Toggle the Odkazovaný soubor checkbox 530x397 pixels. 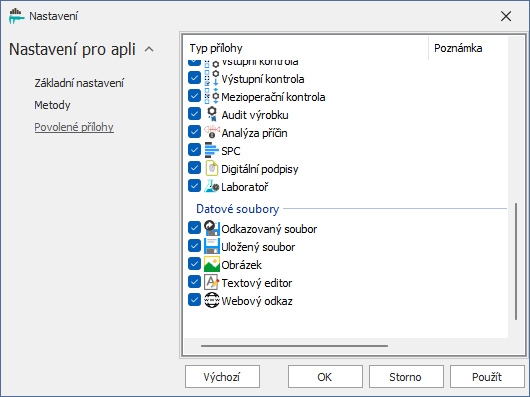(x=194, y=228)
